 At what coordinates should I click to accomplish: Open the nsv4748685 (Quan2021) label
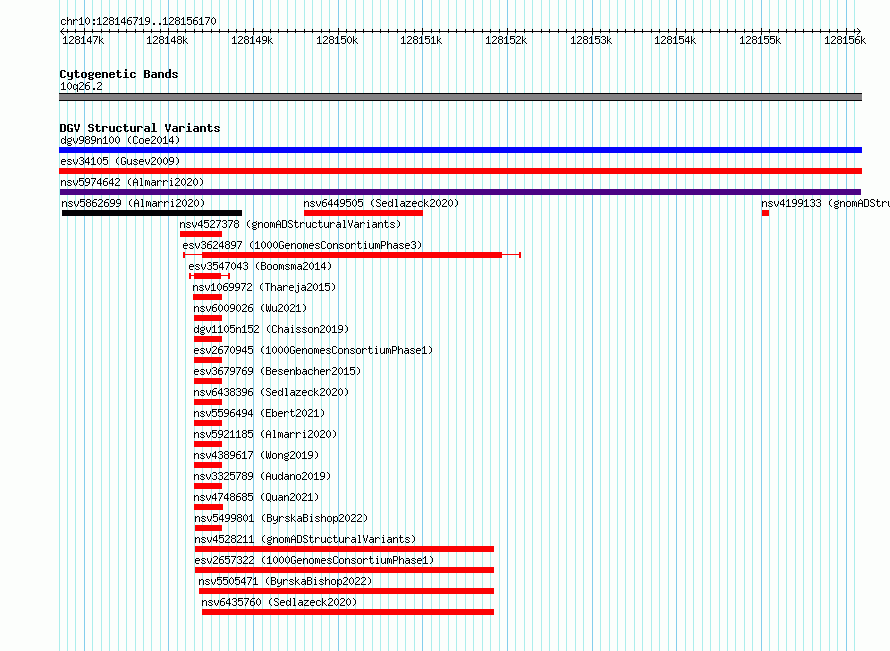pyautogui.click(x=257, y=497)
